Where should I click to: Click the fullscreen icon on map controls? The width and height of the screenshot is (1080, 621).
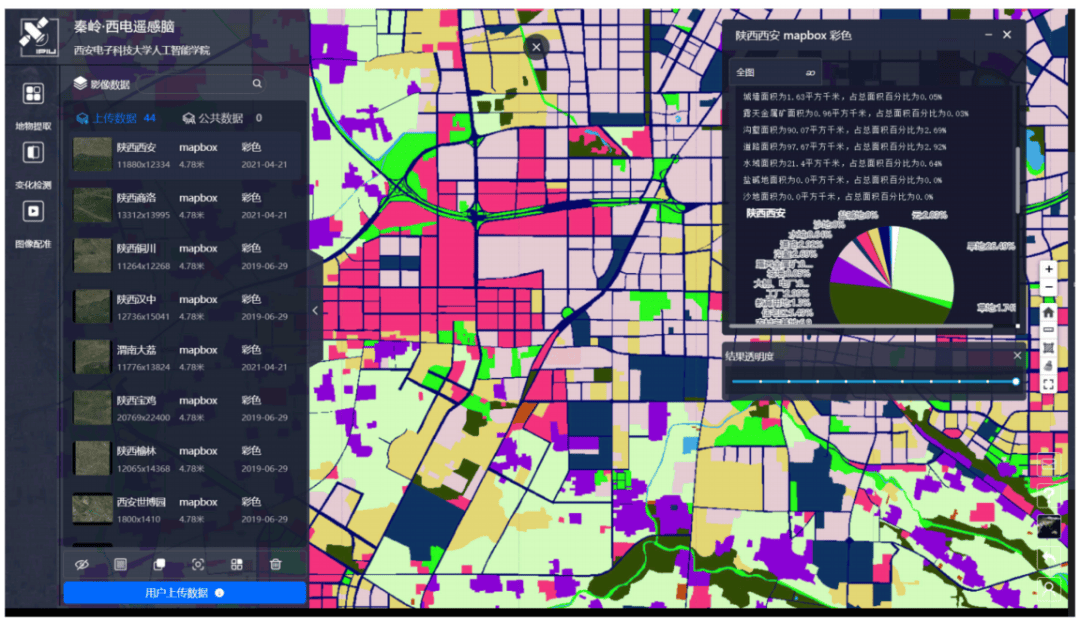coord(1048,384)
